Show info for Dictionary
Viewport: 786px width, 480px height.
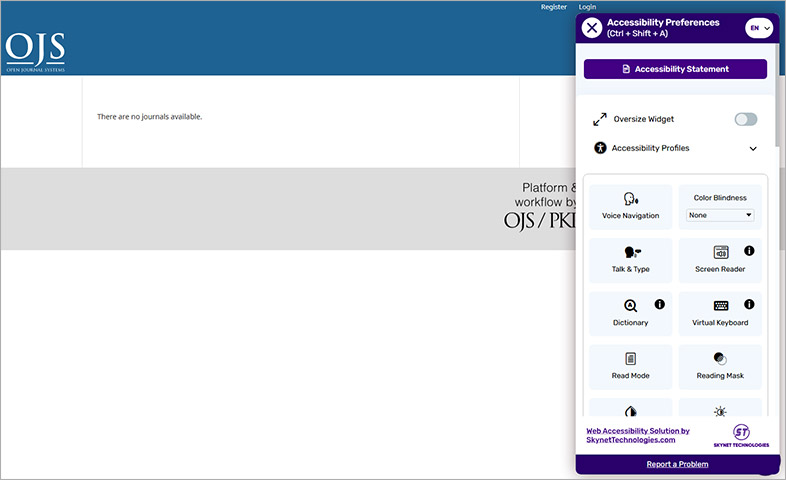pyautogui.click(x=660, y=304)
